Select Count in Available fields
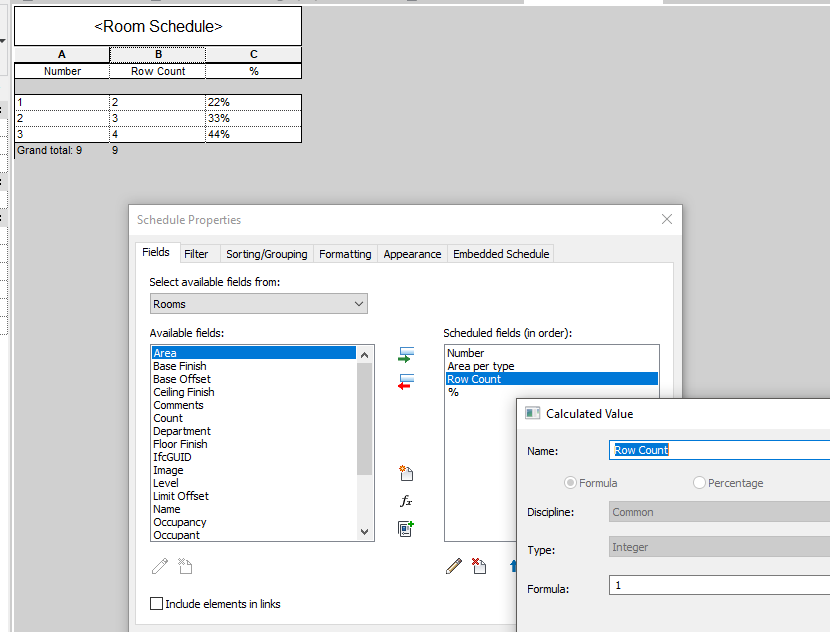 pyautogui.click(x=254, y=418)
